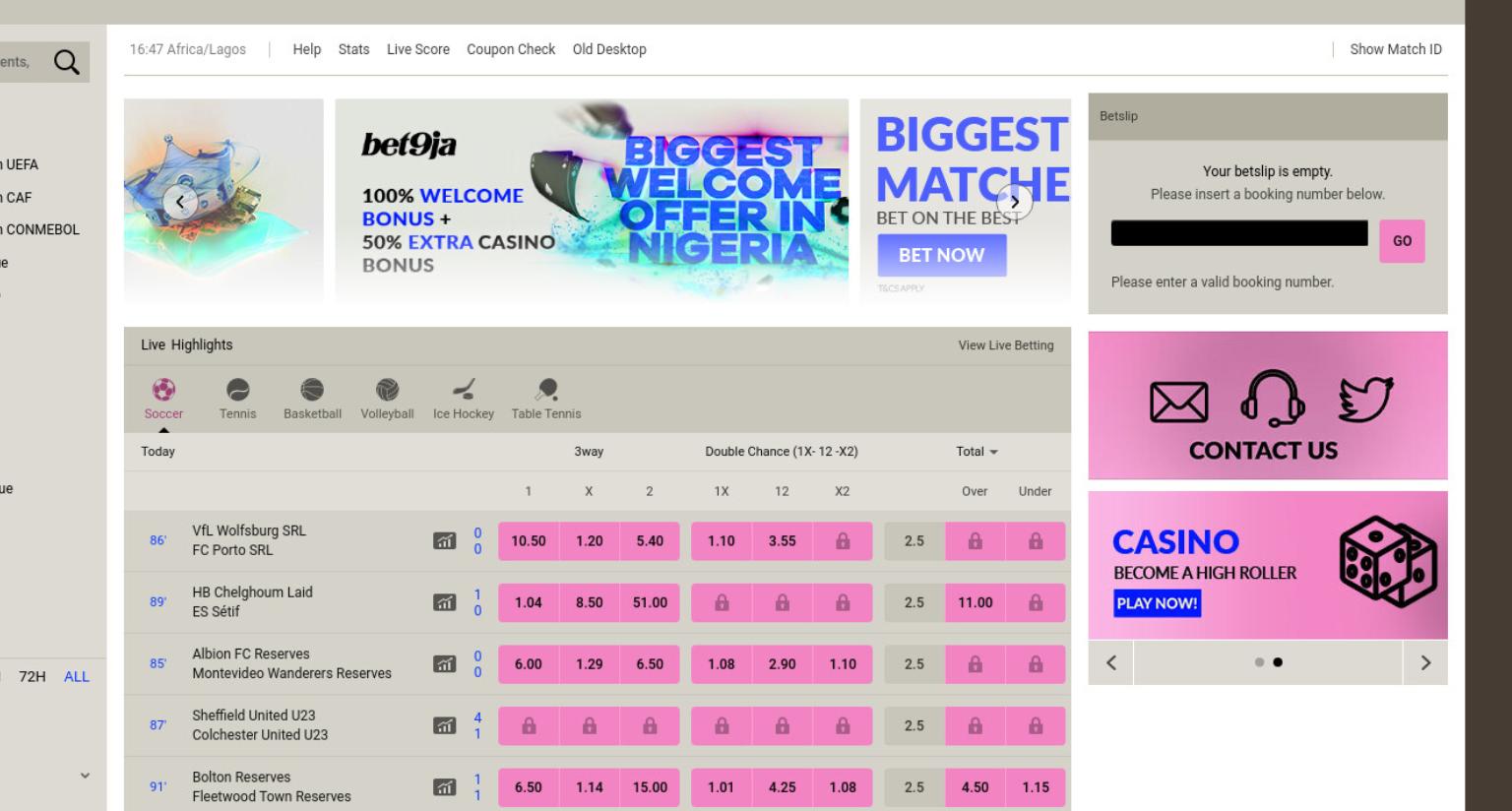Screen dimensions: 1512x811
Task: Select draw odds 8.50 for Chelghoum Laid match
Action: click(590, 602)
